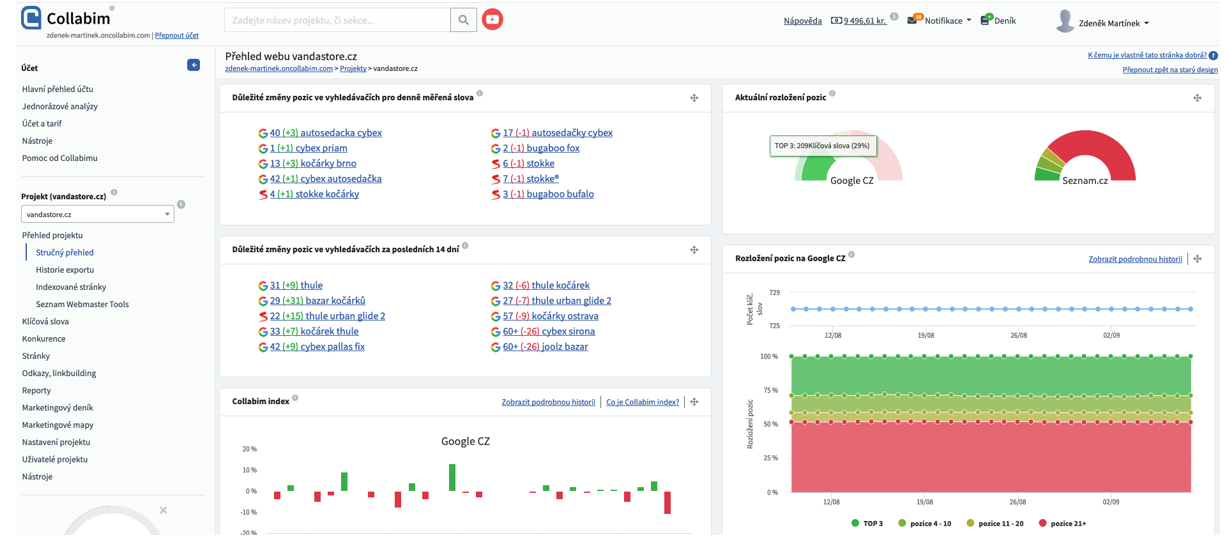This screenshot has height=557, width=1228.
Task: Open Klíčová slova menu item
Action: [45, 321]
